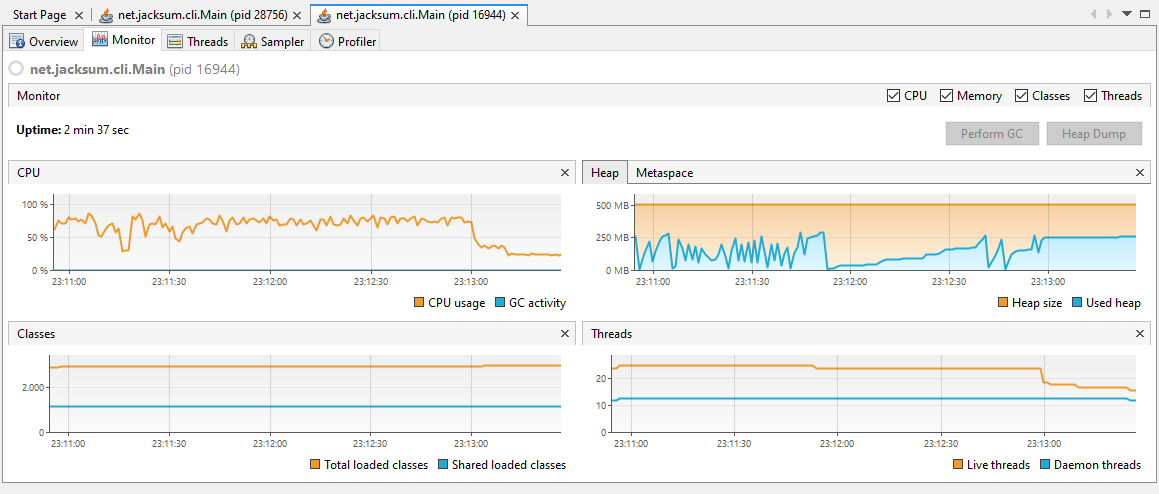Click the Daemon threads legend swatch
The width and height of the screenshot is (1159, 494).
coord(1045,464)
